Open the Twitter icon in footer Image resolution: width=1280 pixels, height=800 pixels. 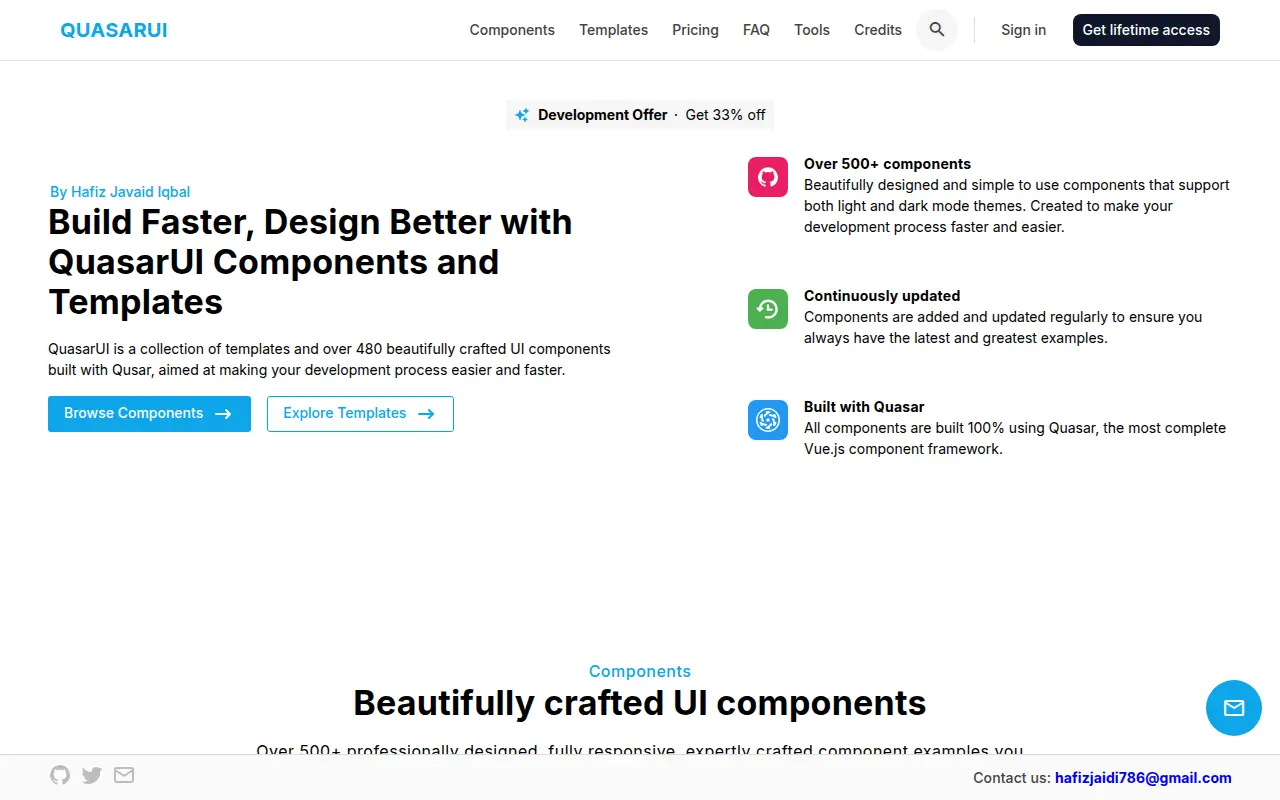coord(92,775)
